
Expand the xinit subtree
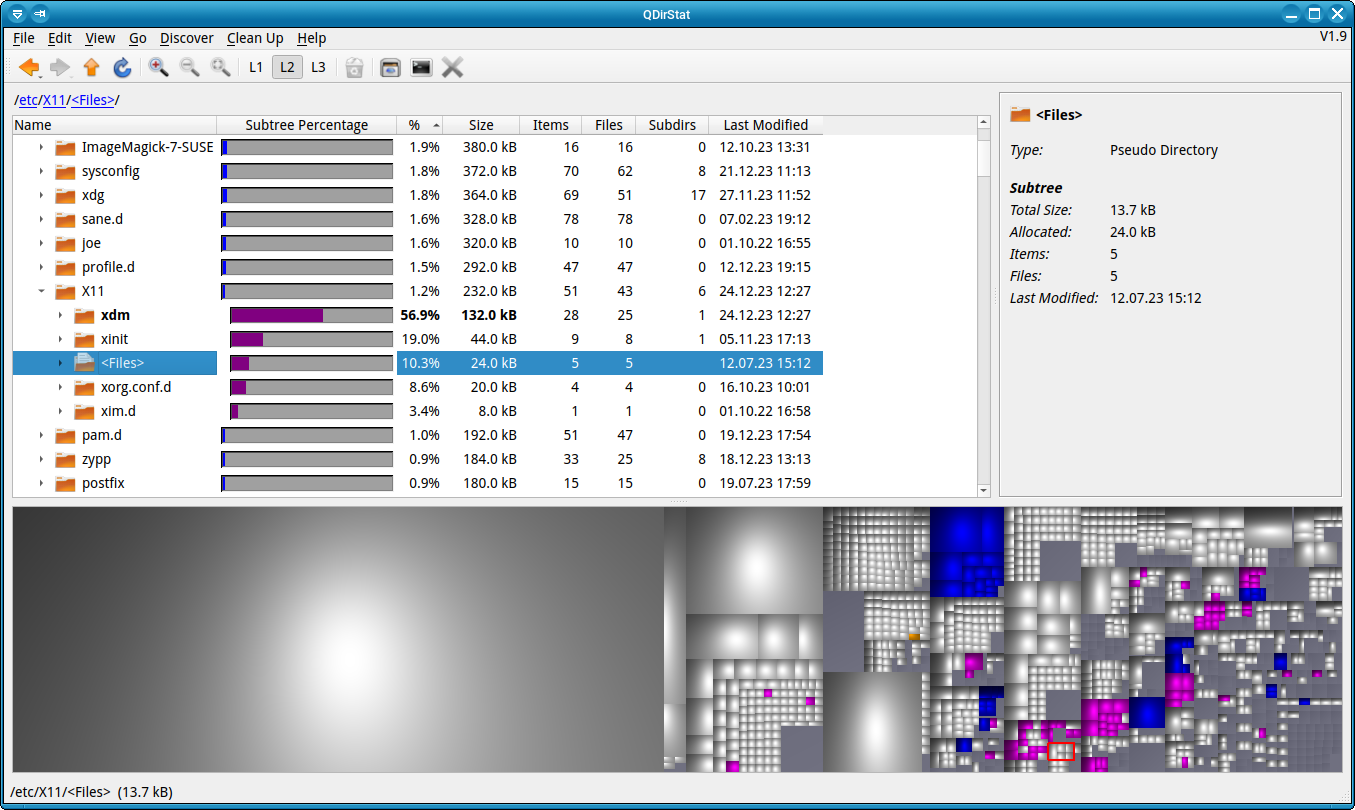coord(60,339)
